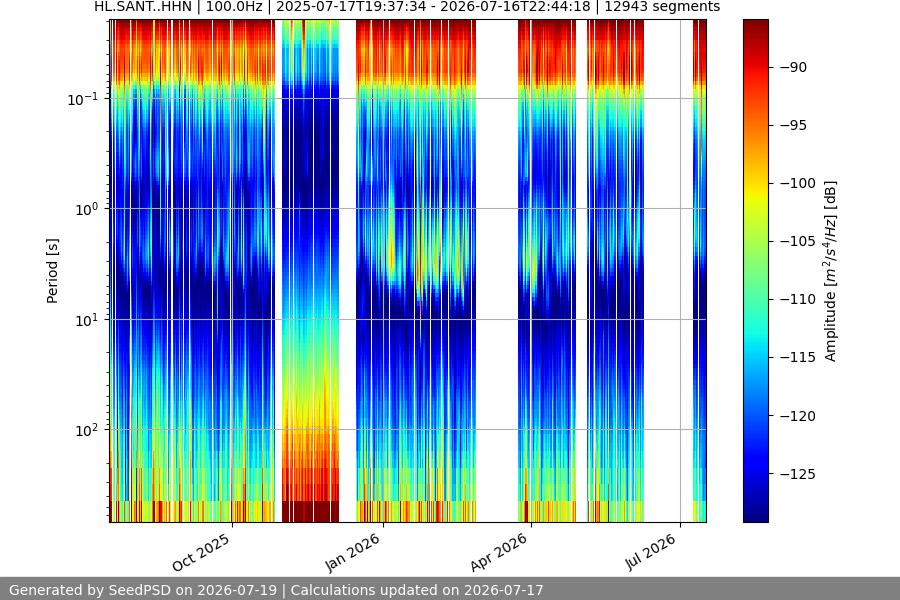Click the Oct 2025 x-axis label
The image size is (900, 600).
click(201, 552)
